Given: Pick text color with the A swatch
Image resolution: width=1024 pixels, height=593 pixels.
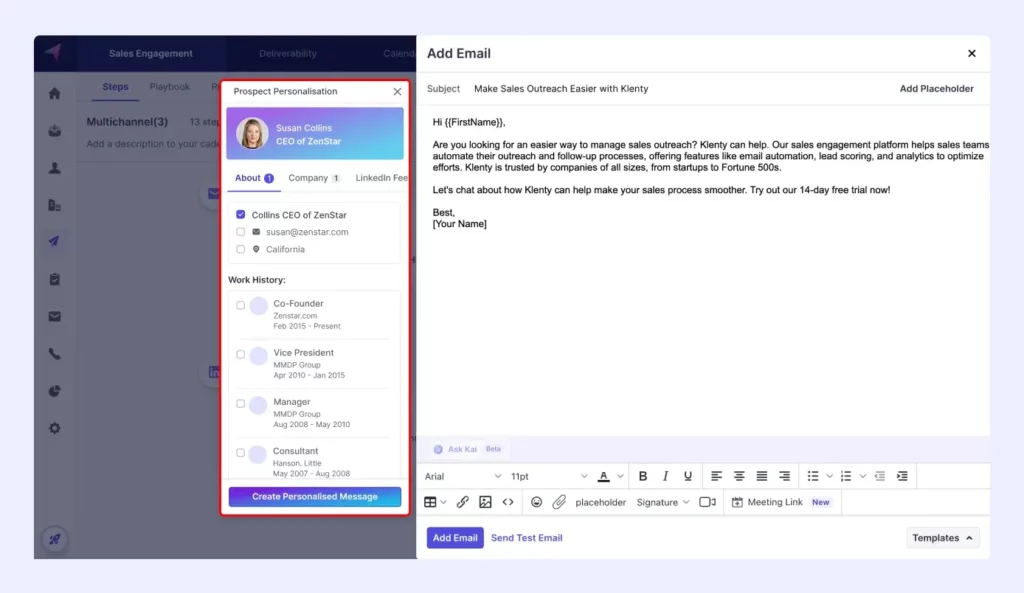Looking at the screenshot, I should (x=604, y=476).
